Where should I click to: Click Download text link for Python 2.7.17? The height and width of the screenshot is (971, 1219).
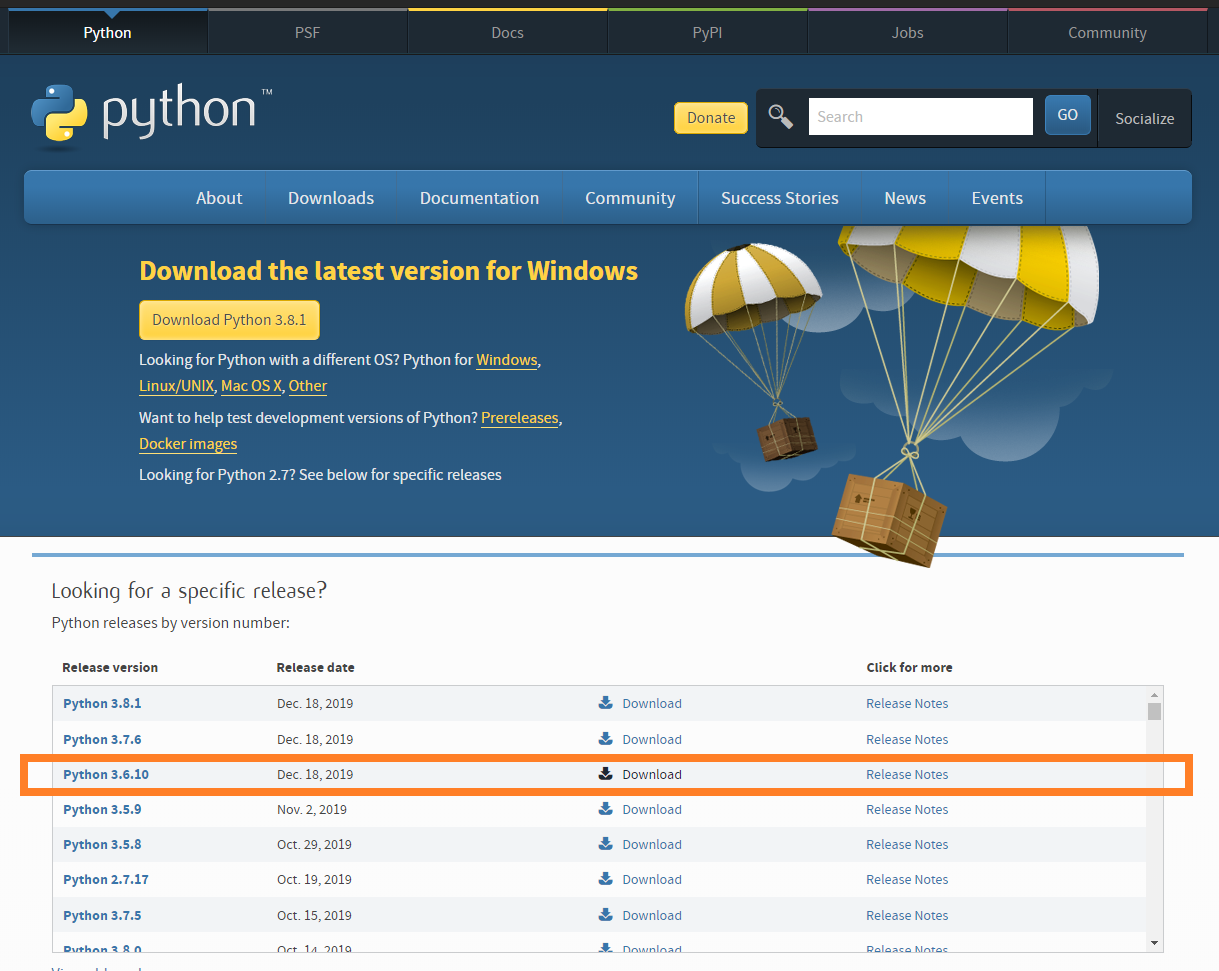[652, 879]
